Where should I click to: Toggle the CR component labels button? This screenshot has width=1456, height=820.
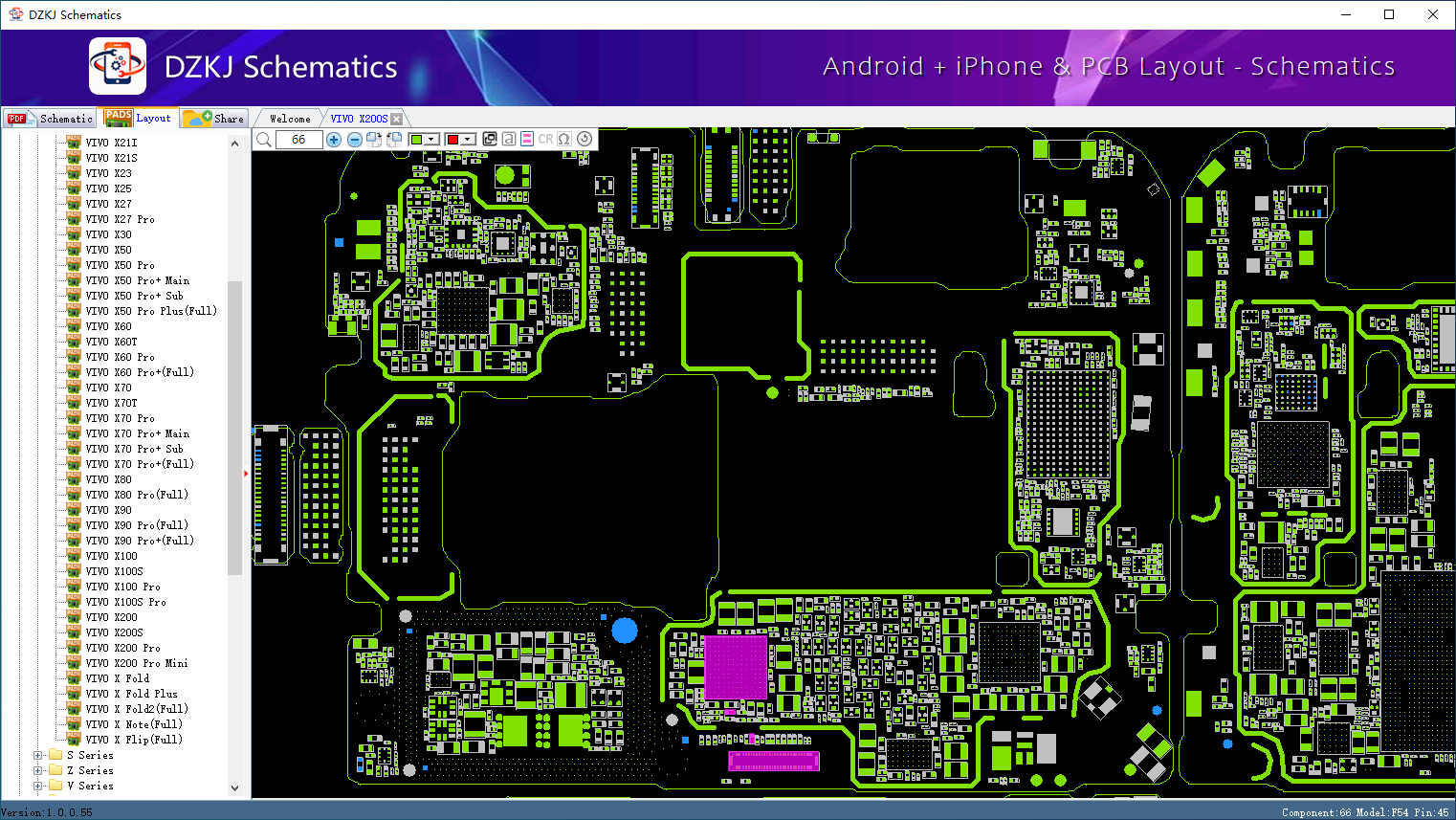[x=545, y=139]
